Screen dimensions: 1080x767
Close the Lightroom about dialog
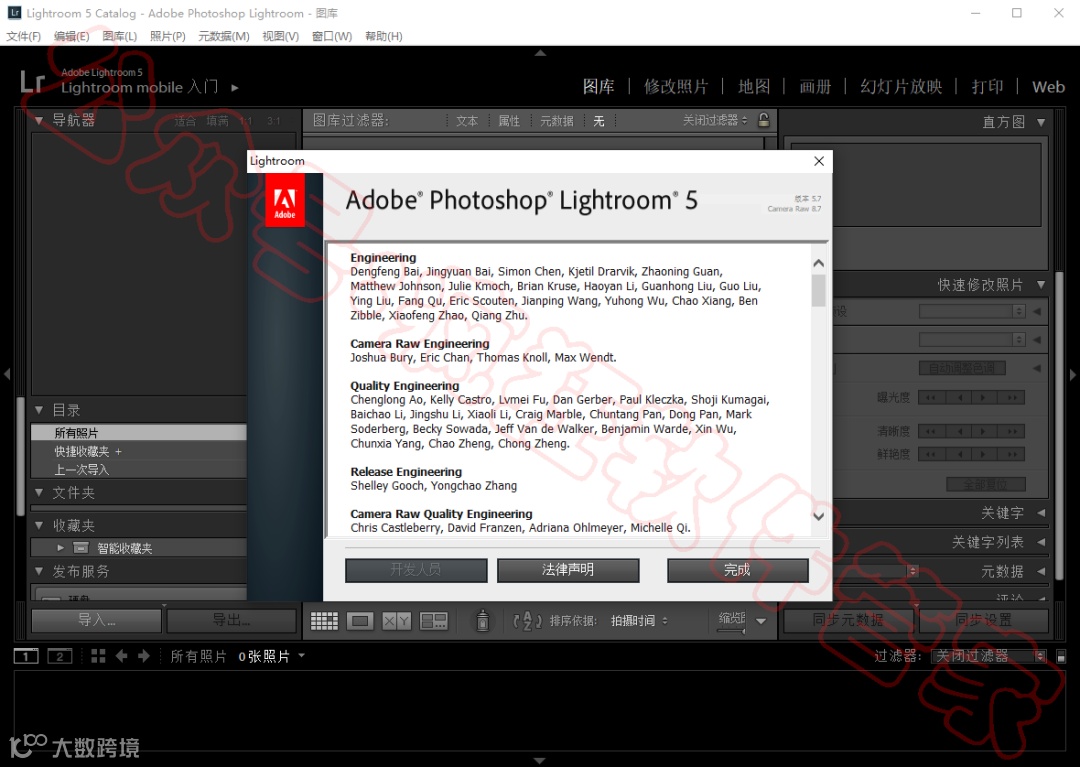[819, 161]
